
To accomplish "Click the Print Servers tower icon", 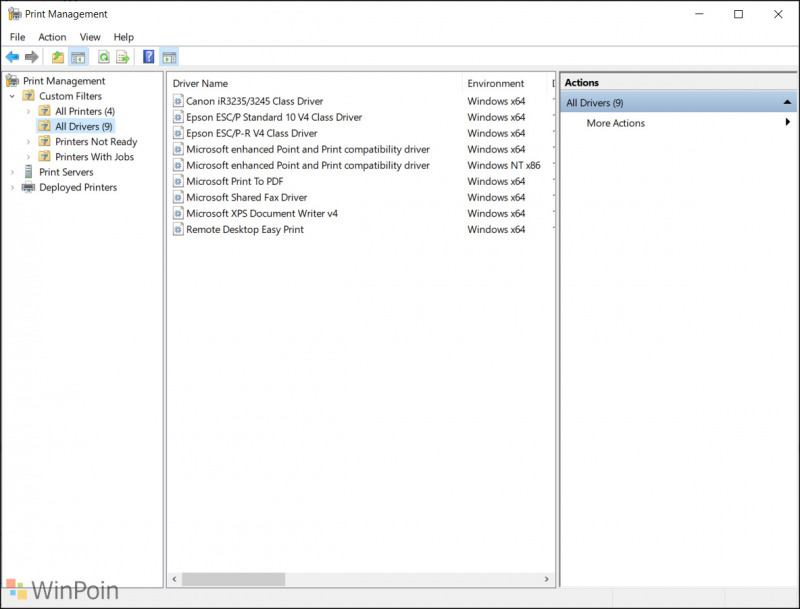I will coord(29,172).
